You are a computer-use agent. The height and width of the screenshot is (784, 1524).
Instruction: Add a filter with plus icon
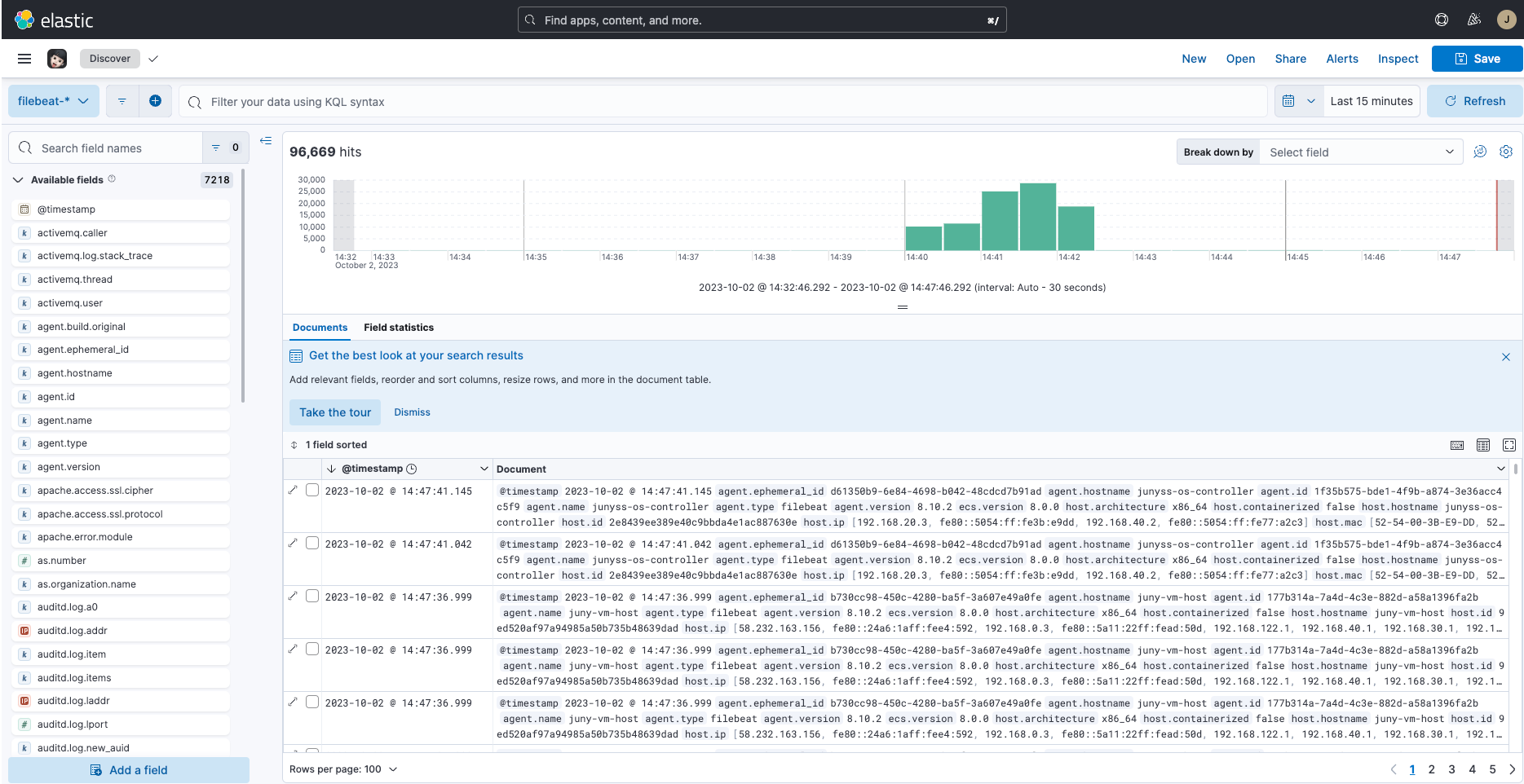[x=155, y=101]
